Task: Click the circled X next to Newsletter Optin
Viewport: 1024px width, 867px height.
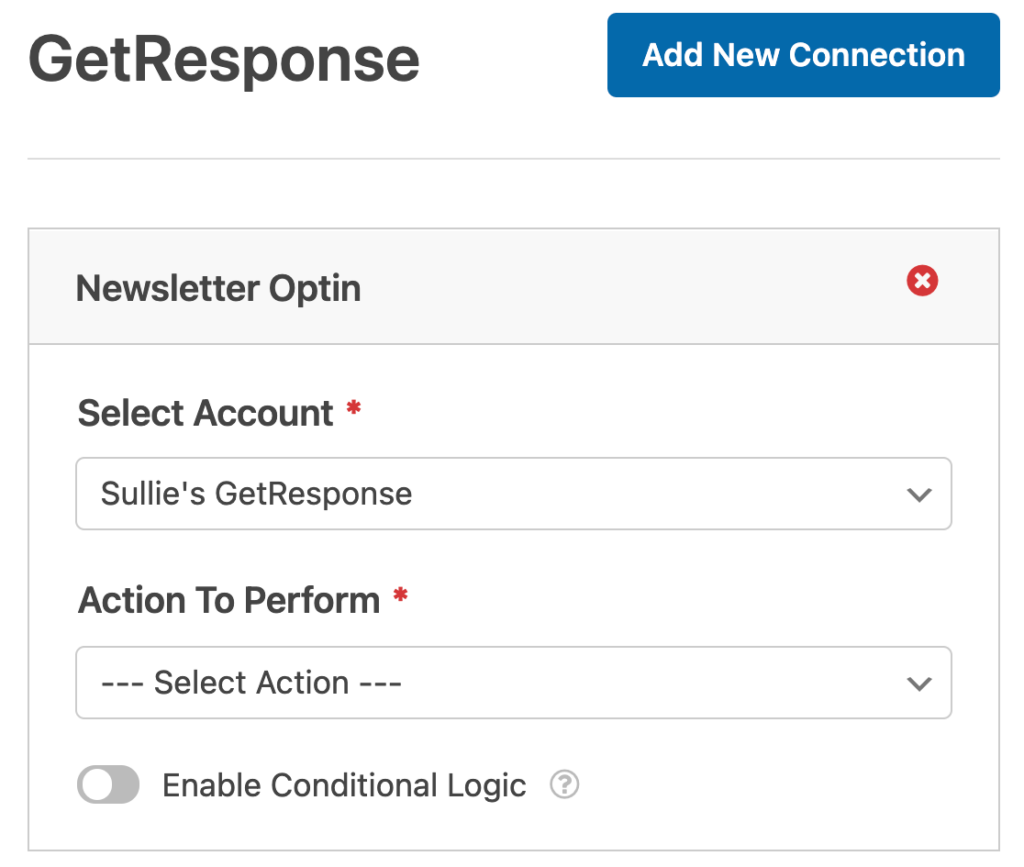Action: point(920,281)
